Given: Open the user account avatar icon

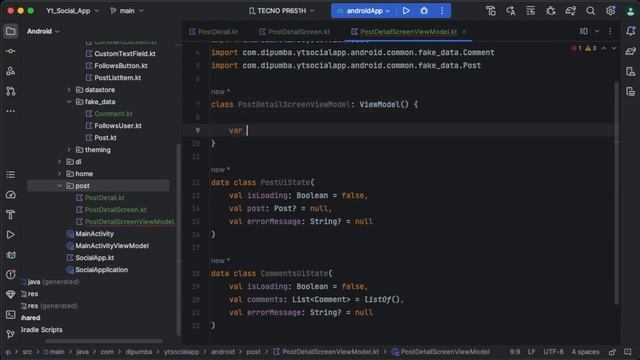Looking at the screenshot, I should 631,11.
